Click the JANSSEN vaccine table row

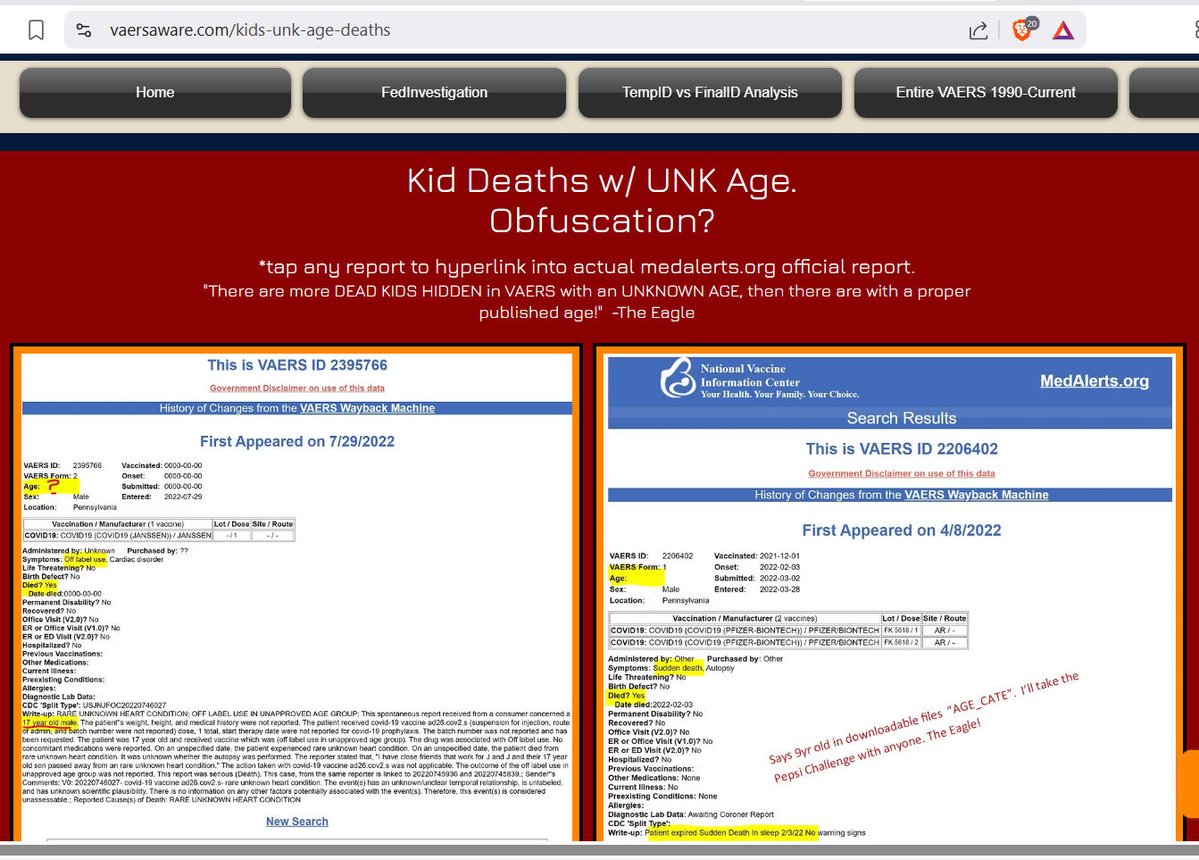[158, 535]
